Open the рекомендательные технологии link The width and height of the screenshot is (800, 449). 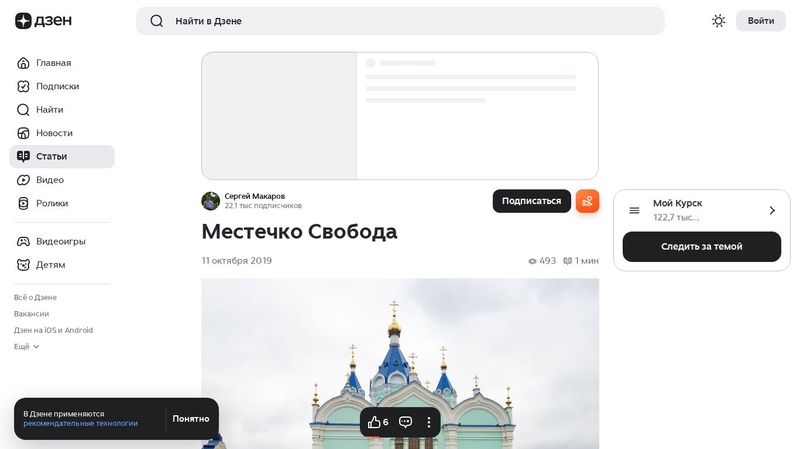pyautogui.click(x=80, y=424)
